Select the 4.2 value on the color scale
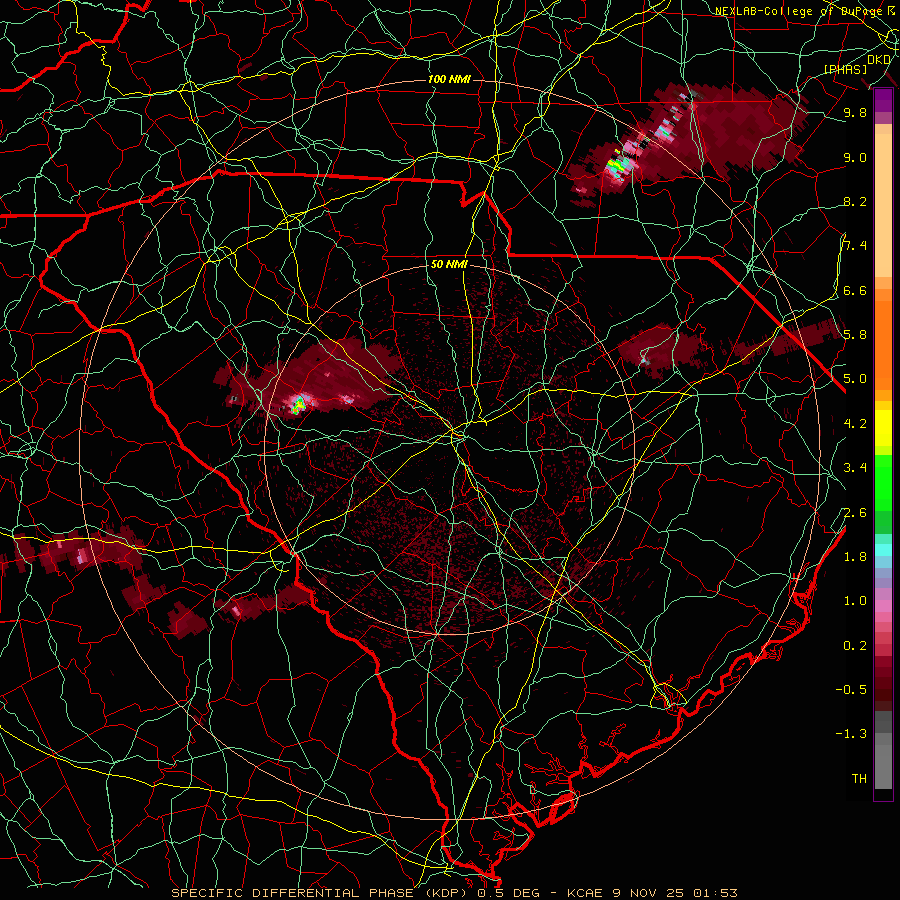Screen dimensions: 900x900 855,424
